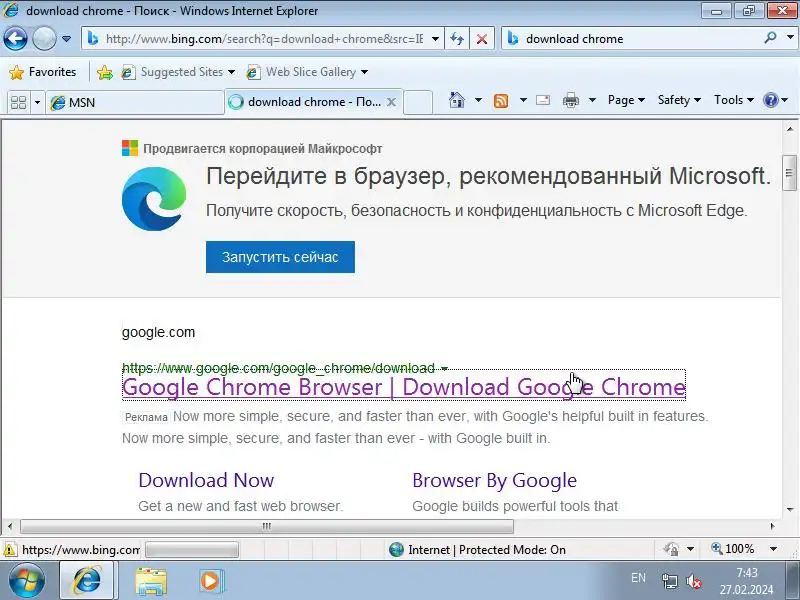
Task: Click the address bar URL field
Action: pyautogui.click(x=264, y=39)
